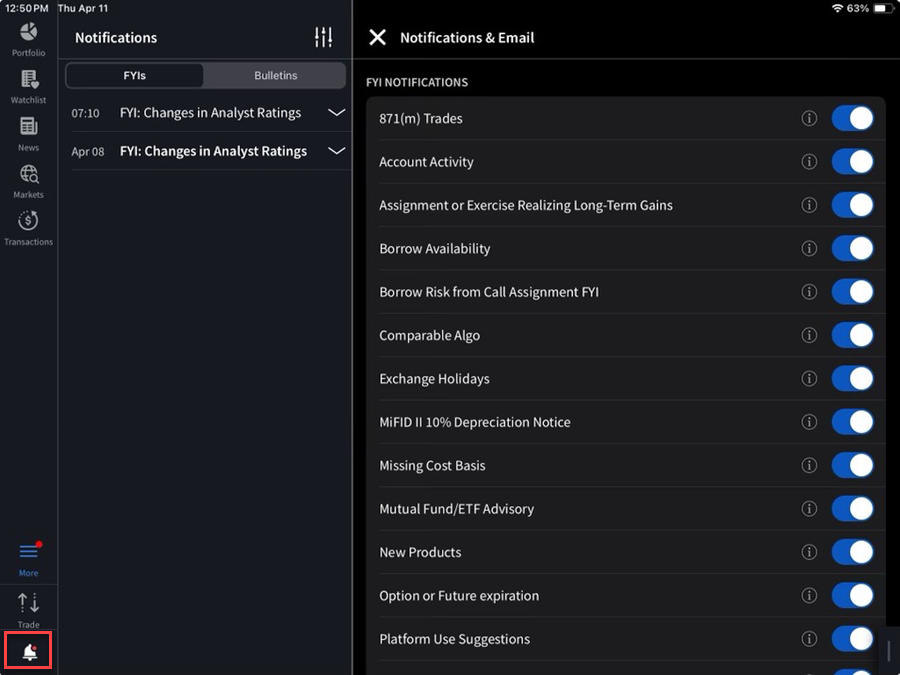This screenshot has height=675, width=900.
Task: Expand the Apr 08 Analyst Ratings FYI chevron
Action: pyautogui.click(x=336, y=151)
